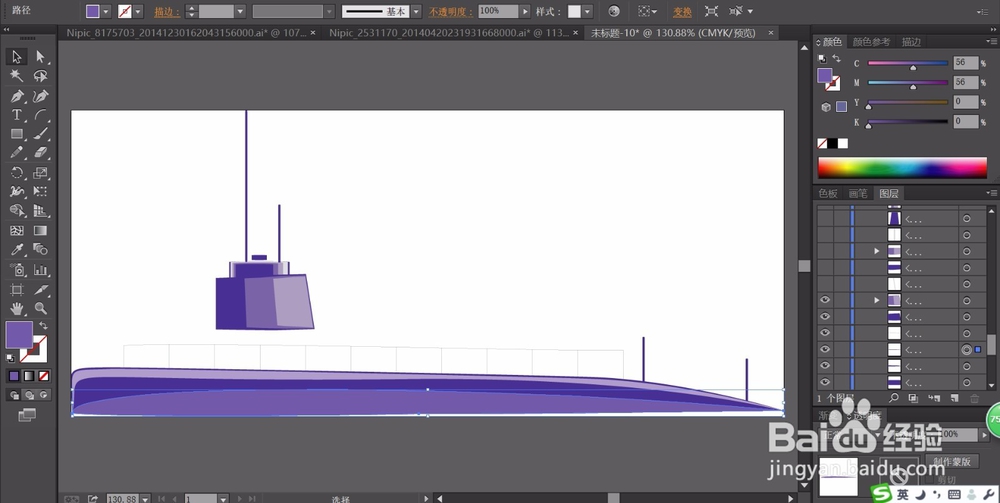Viewport: 1000px width, 503px height.
Task: Choose the Rectangle tool
Action: point(17,135)
